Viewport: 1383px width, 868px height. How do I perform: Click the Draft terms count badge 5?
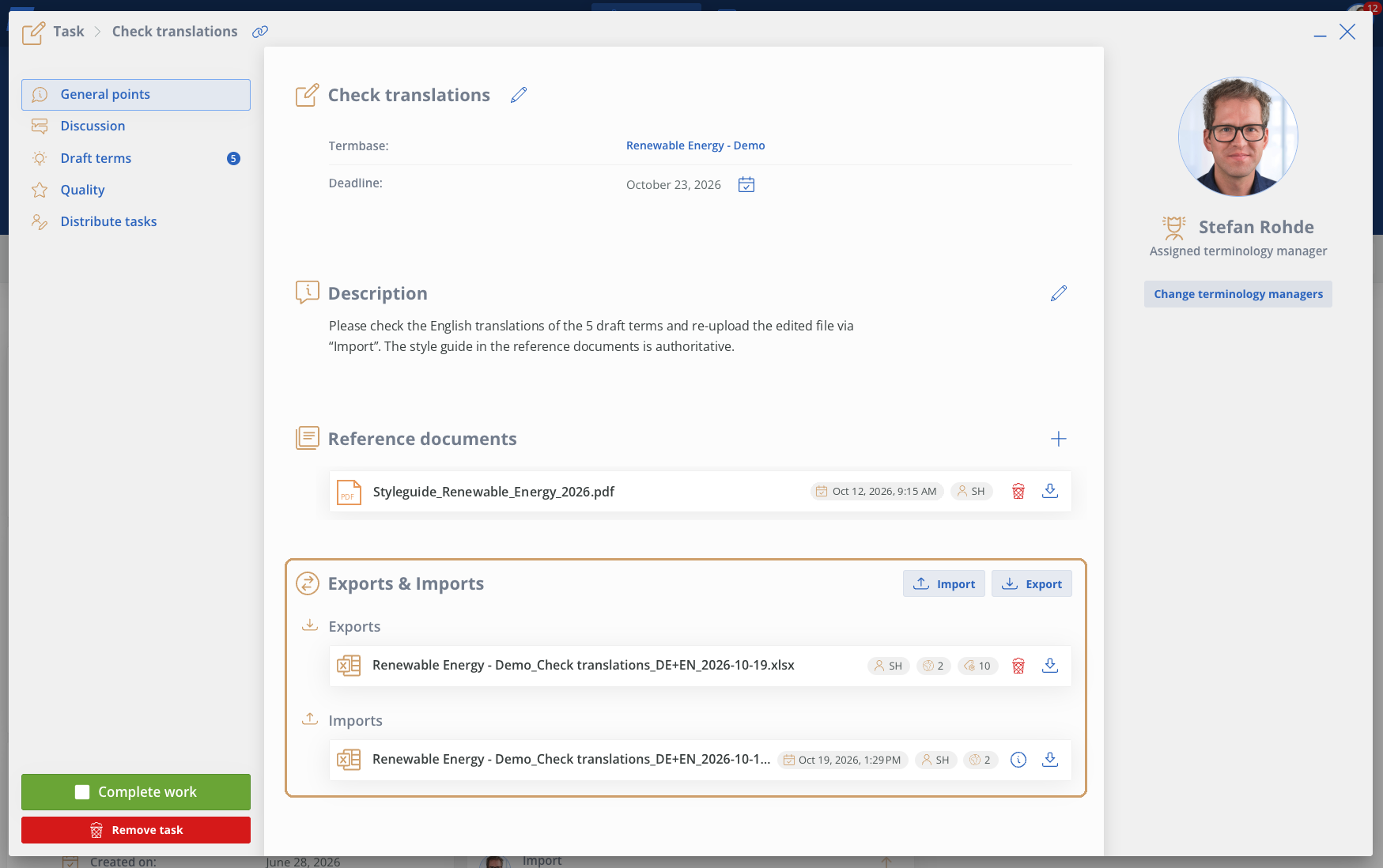(x=233, y=158)
